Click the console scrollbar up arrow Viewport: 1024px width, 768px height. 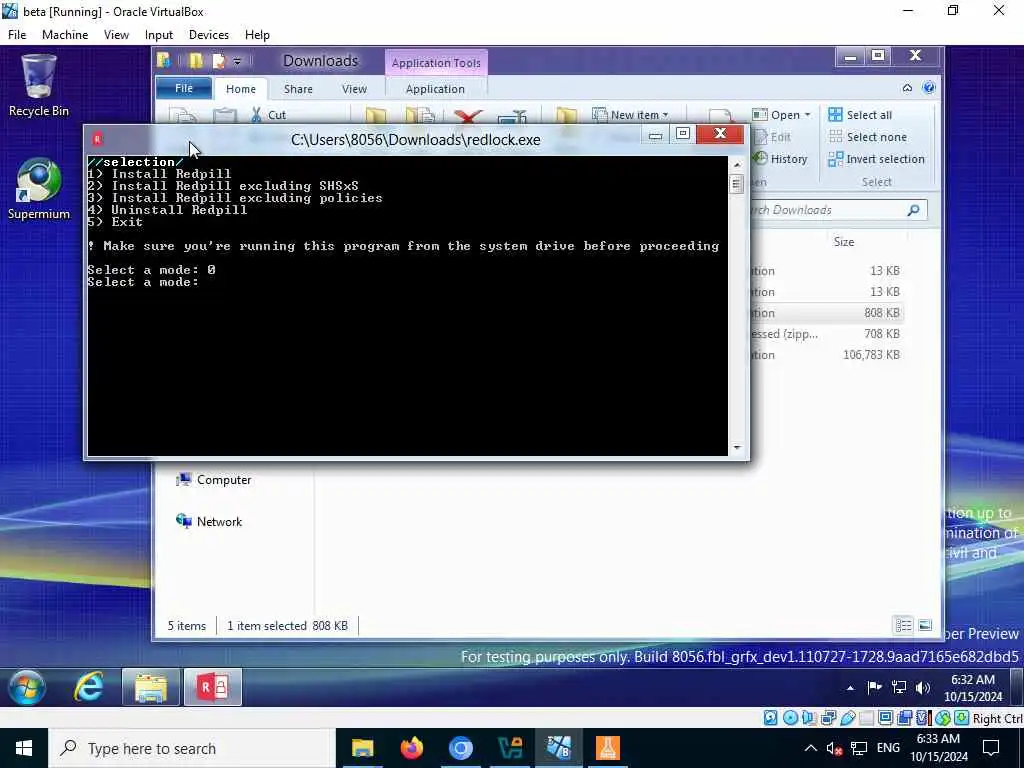point(737,165)
